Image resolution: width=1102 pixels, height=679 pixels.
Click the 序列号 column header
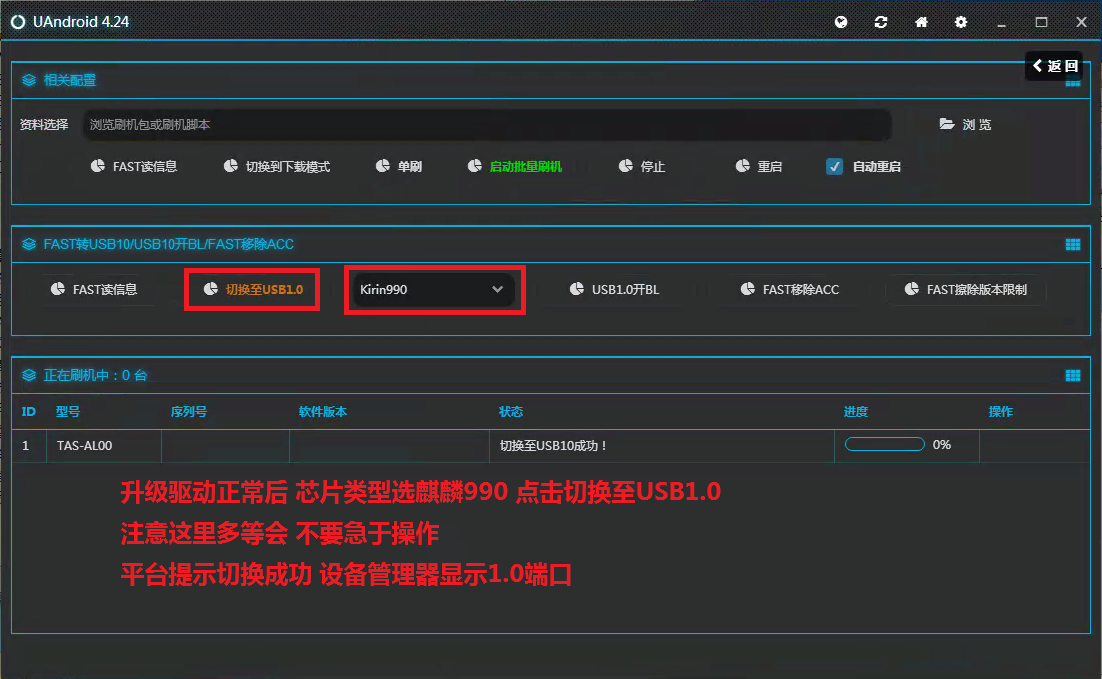(x=188, y=412)
